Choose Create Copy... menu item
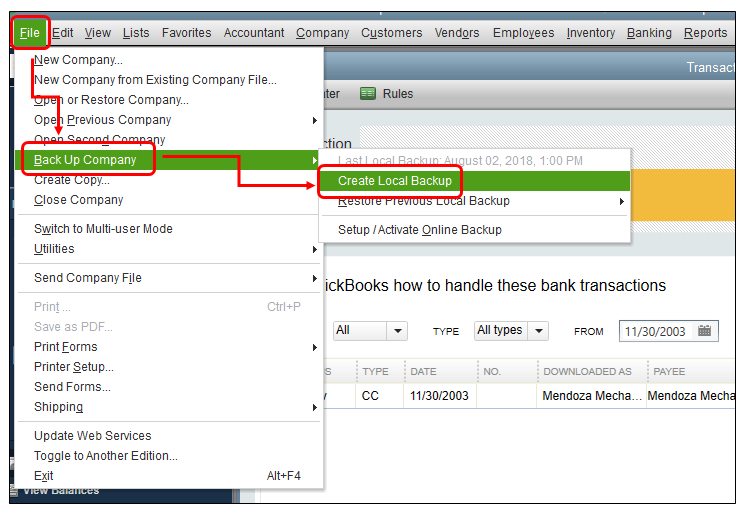747x517 pixels. (169, 180)
